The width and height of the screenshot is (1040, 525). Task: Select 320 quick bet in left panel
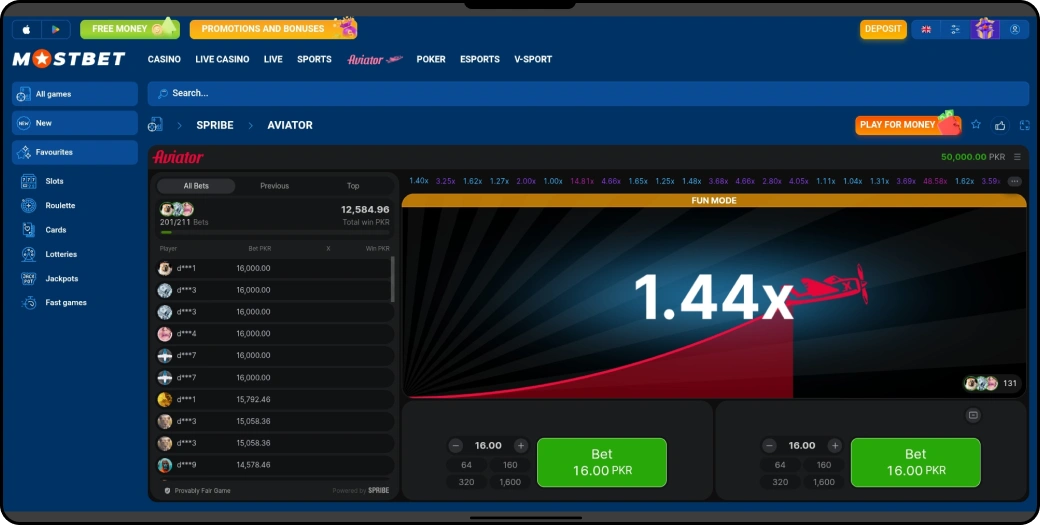(x=466, y=482)
